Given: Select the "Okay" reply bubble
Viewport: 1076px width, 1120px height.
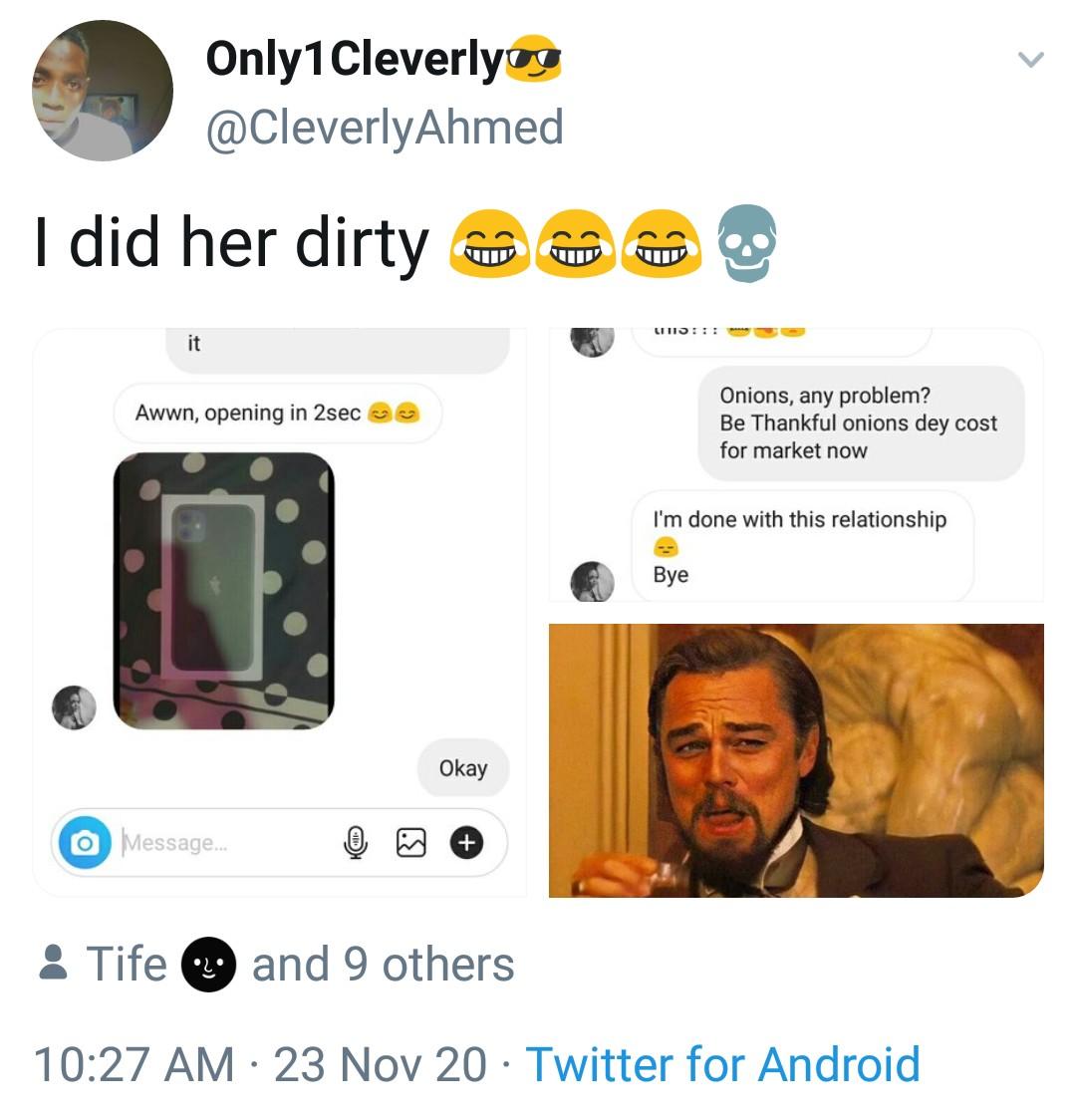Looking at the screenshot, I should click(463, 768).
